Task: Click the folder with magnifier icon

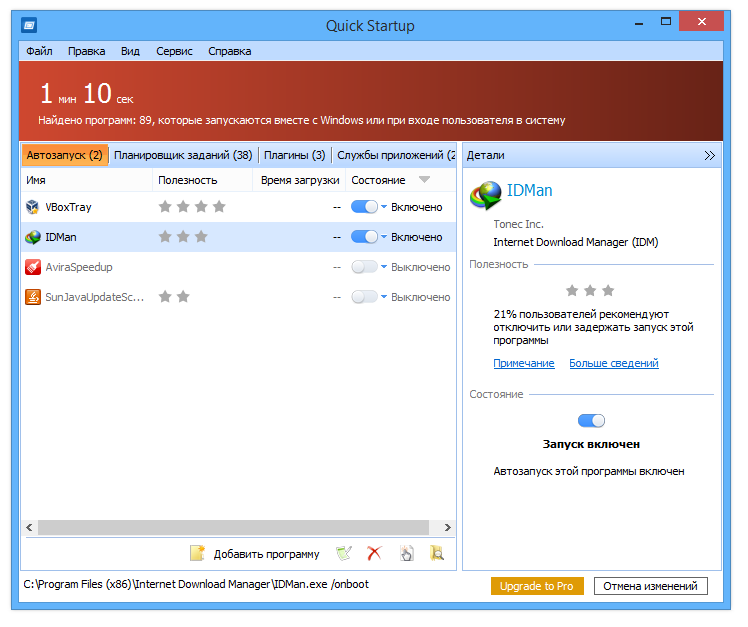Action: (437, 553)
